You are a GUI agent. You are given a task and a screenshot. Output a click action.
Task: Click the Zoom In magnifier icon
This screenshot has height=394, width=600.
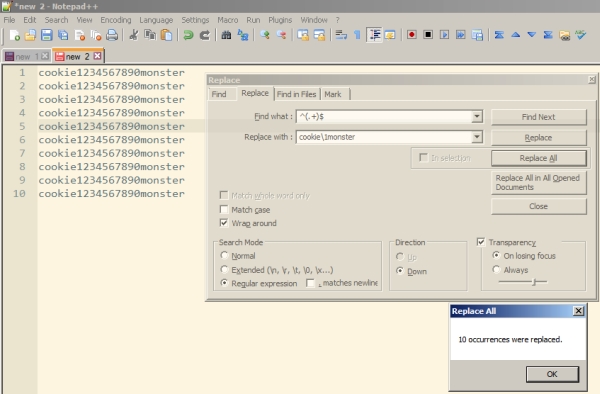[x=264, y=35]
